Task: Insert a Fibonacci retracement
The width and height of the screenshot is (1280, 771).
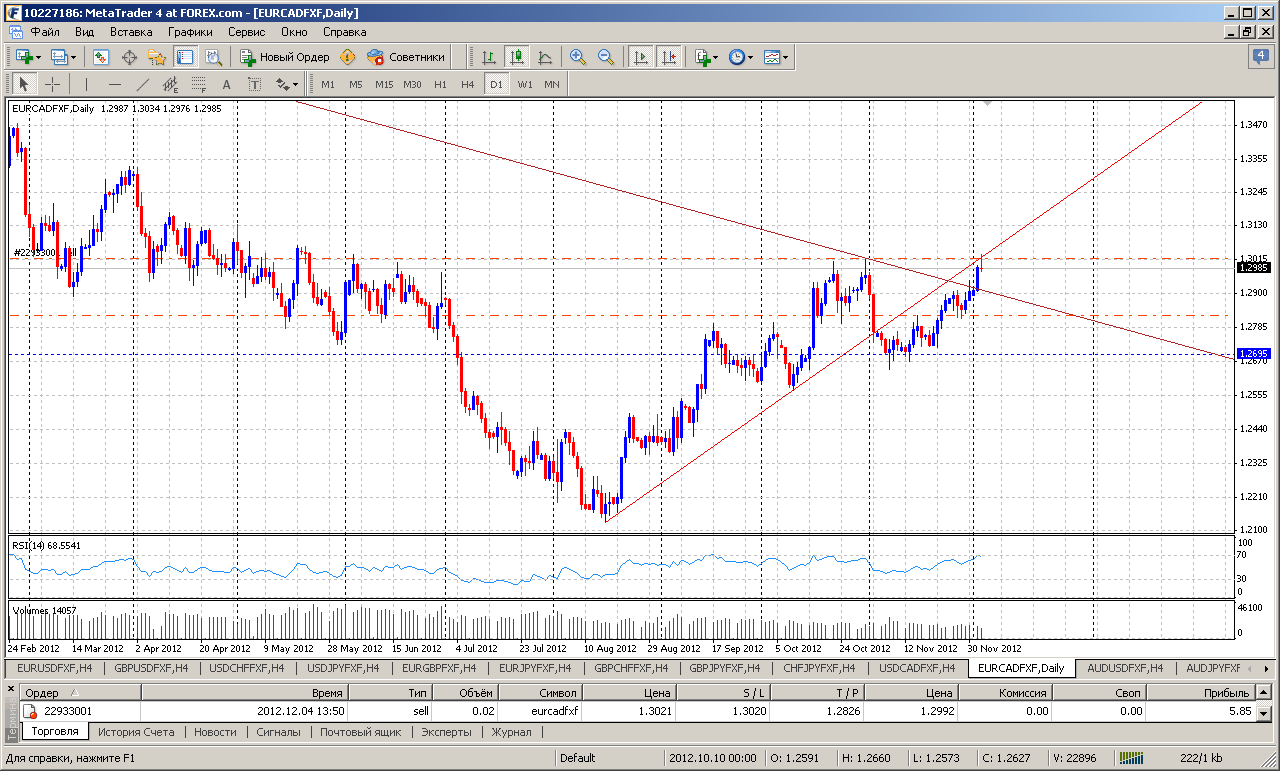Action: 198,84
